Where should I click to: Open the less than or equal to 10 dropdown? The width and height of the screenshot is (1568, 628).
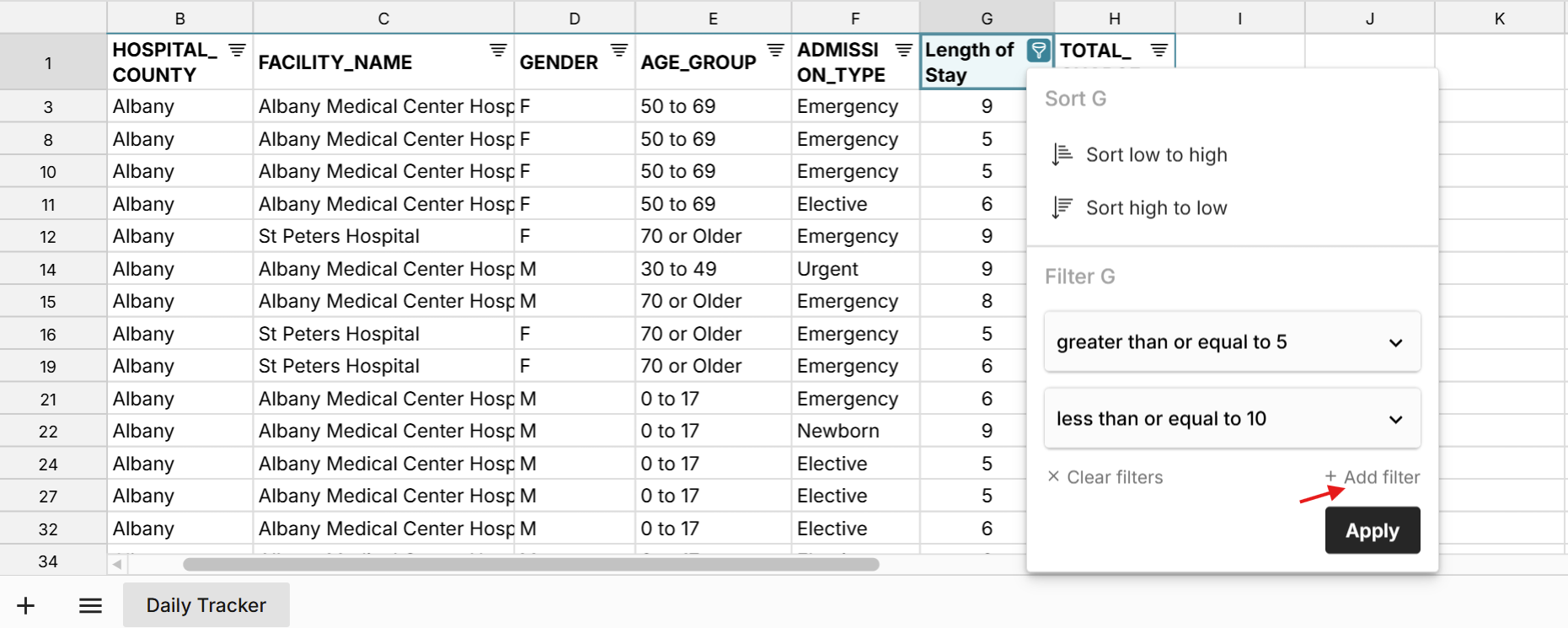click(1232, 418)
